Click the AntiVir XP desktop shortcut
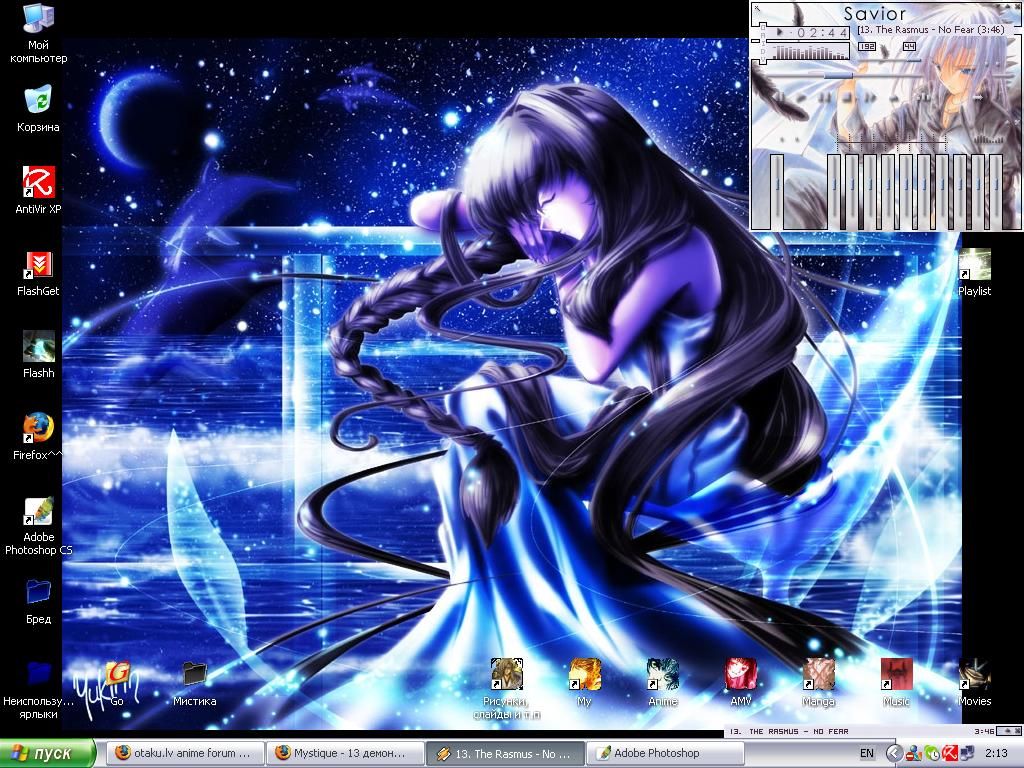Screen dimensions: 1024x768 point(38,190)
